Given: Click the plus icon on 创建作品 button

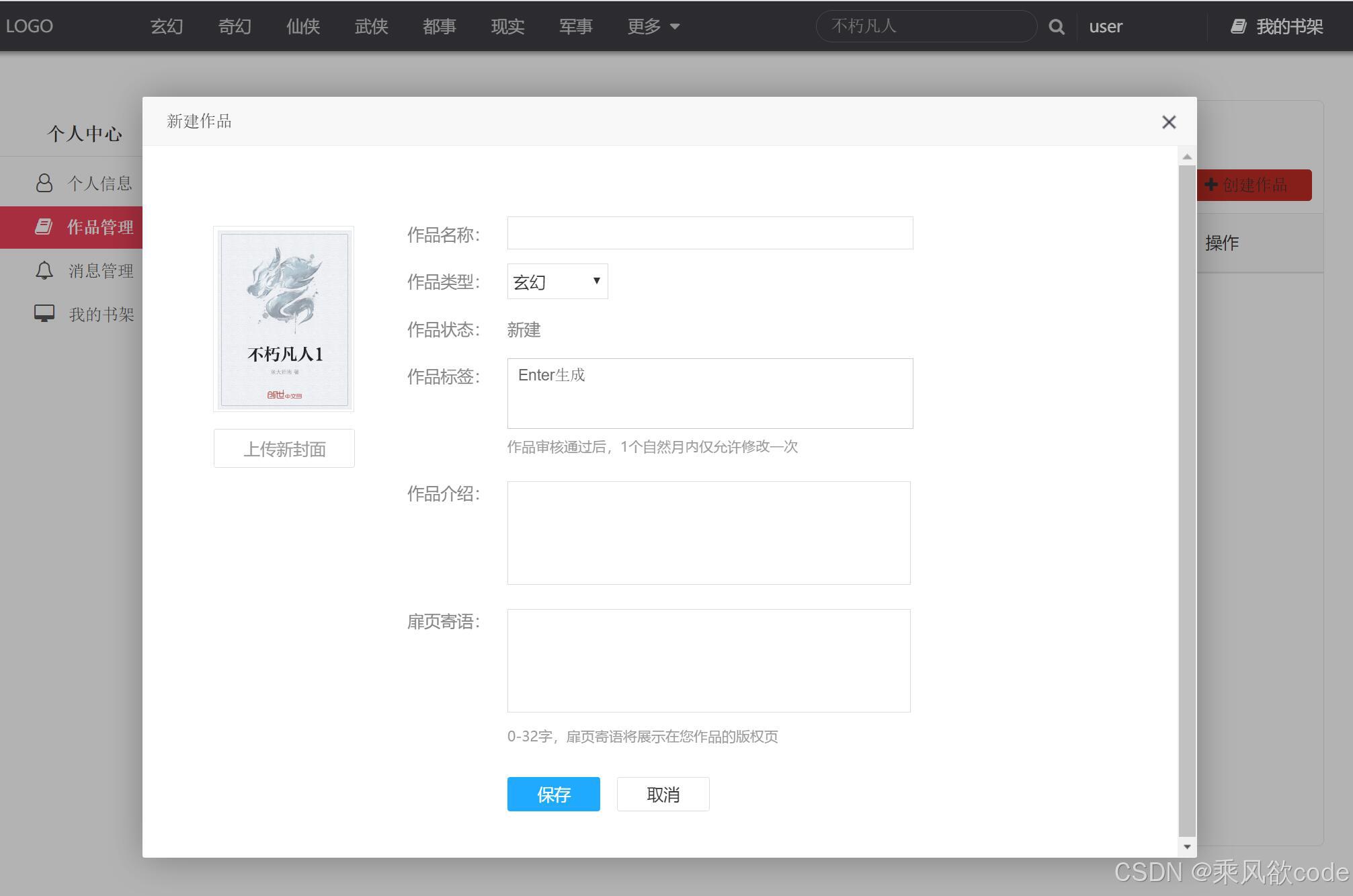Looking at the screenshot, I should click(x=1211, y=185).
